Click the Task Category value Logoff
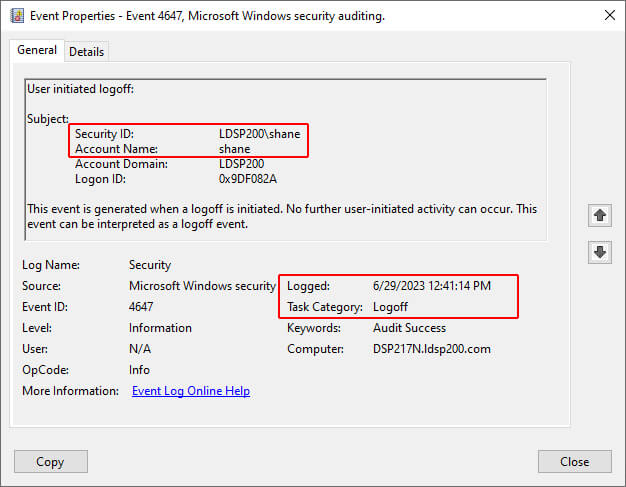 pyautogui.click(x=391, y=307)
